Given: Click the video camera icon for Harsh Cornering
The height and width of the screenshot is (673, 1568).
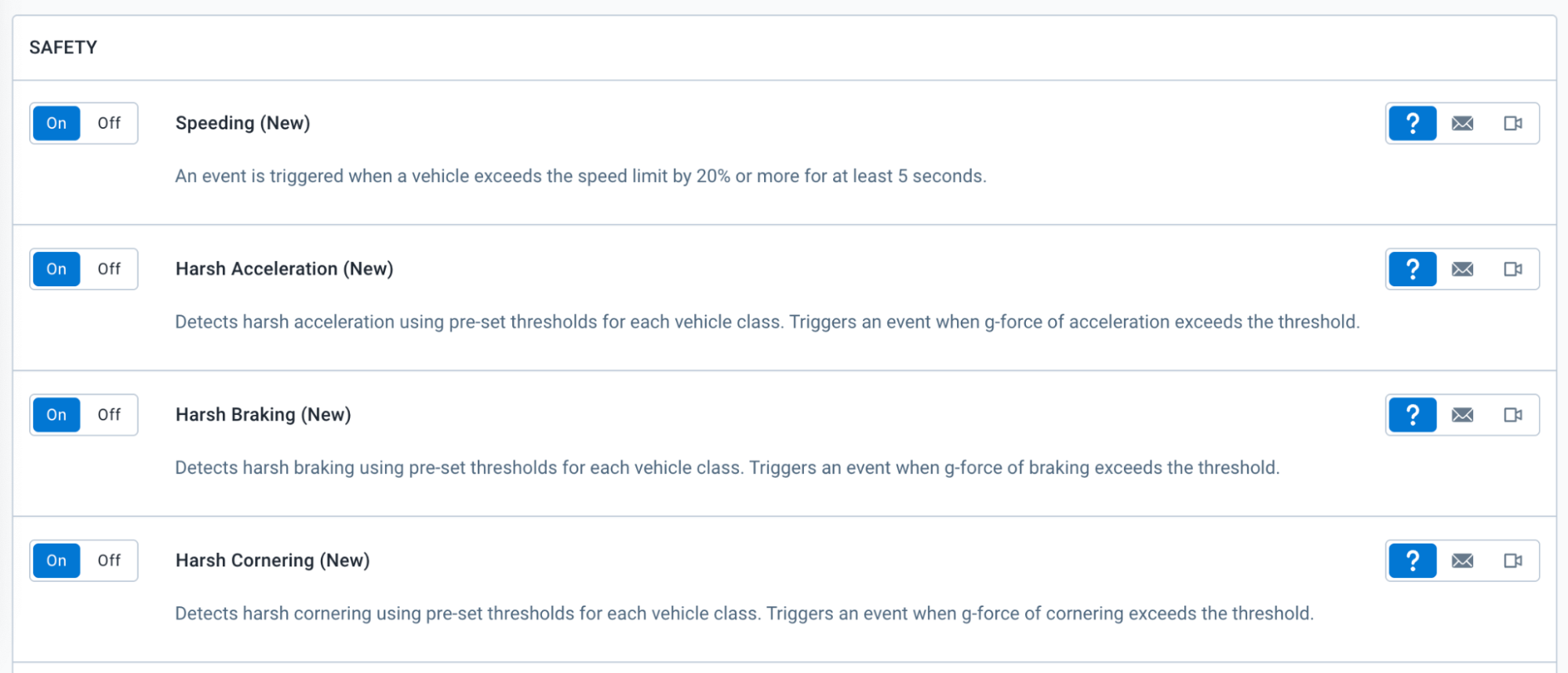Looking at the screenshot, I should click(x=1512, y=561).
